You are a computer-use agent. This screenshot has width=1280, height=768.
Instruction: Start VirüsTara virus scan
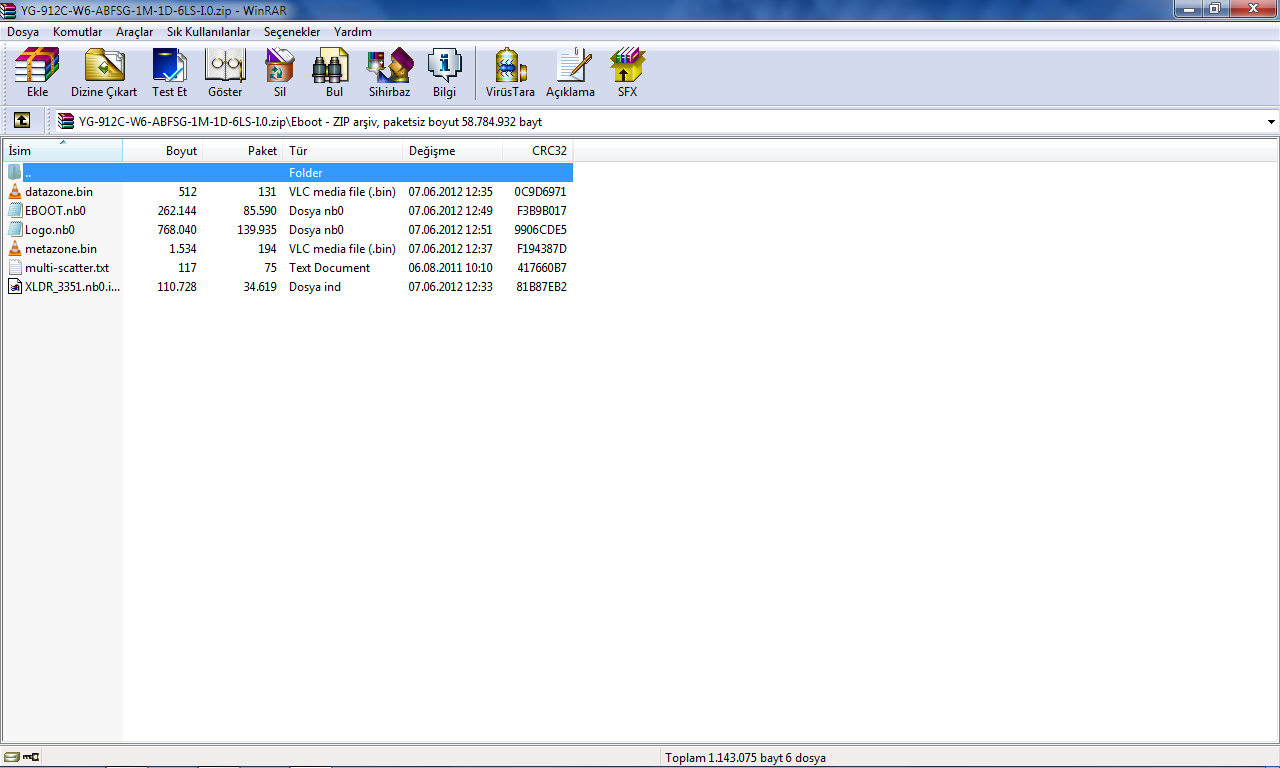click(x=510, y=73)
